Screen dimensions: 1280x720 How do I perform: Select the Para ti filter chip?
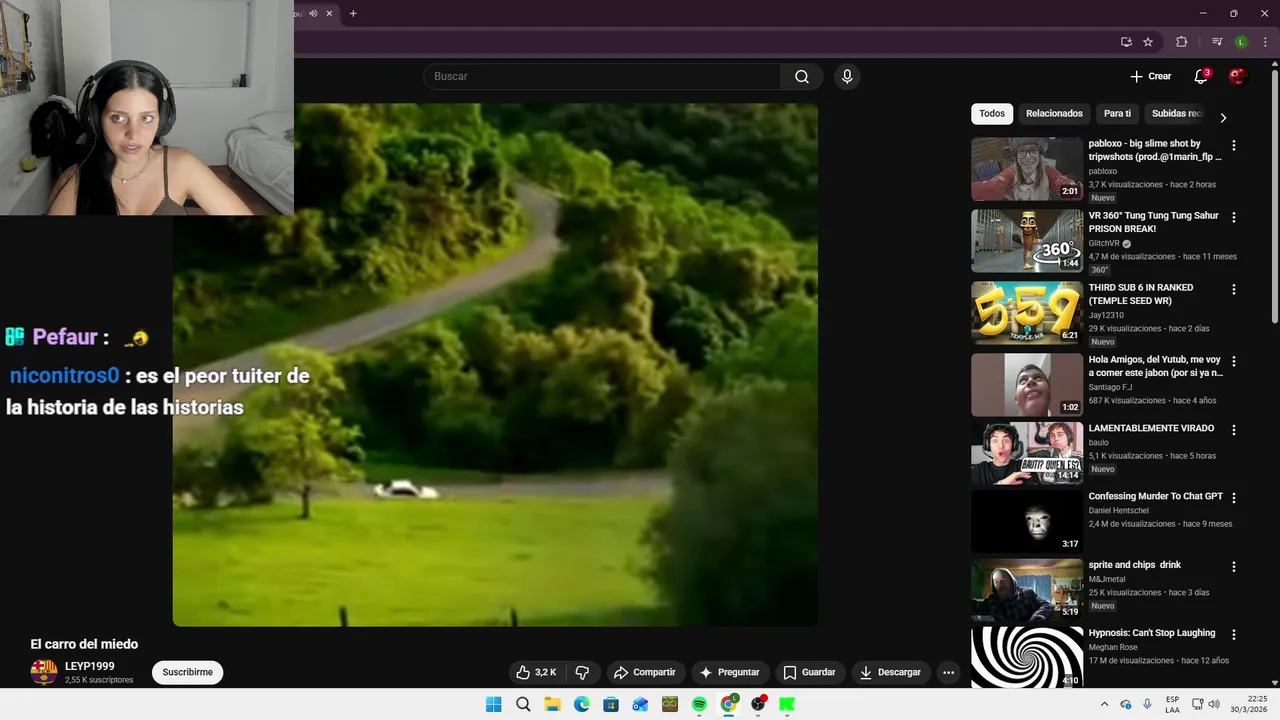pyautogui.click(x=1117, y=113)
